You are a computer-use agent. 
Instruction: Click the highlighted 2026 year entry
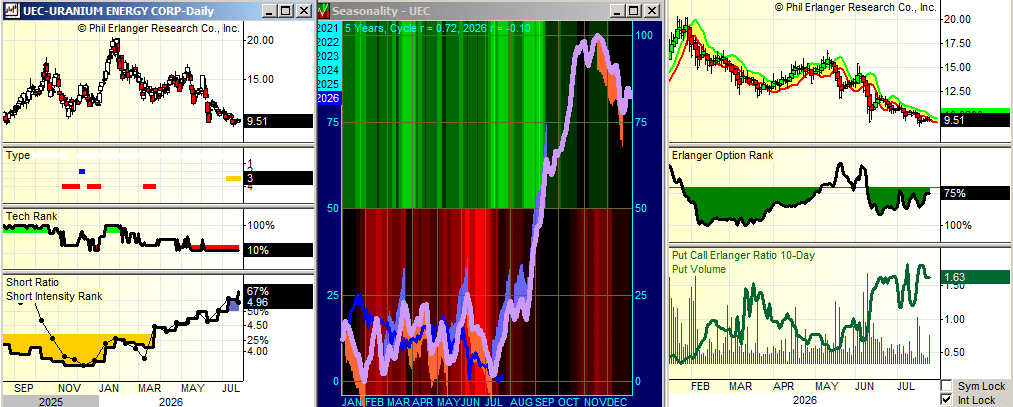pos(329,99)
